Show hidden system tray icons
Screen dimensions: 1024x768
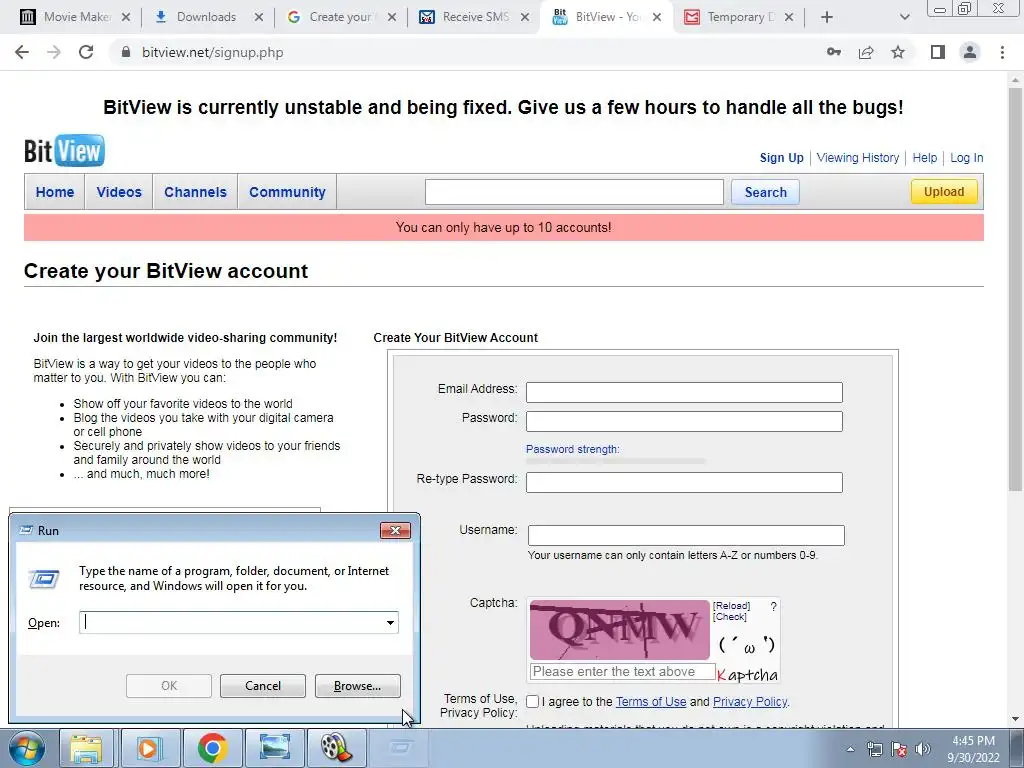[x=850, y=749]
